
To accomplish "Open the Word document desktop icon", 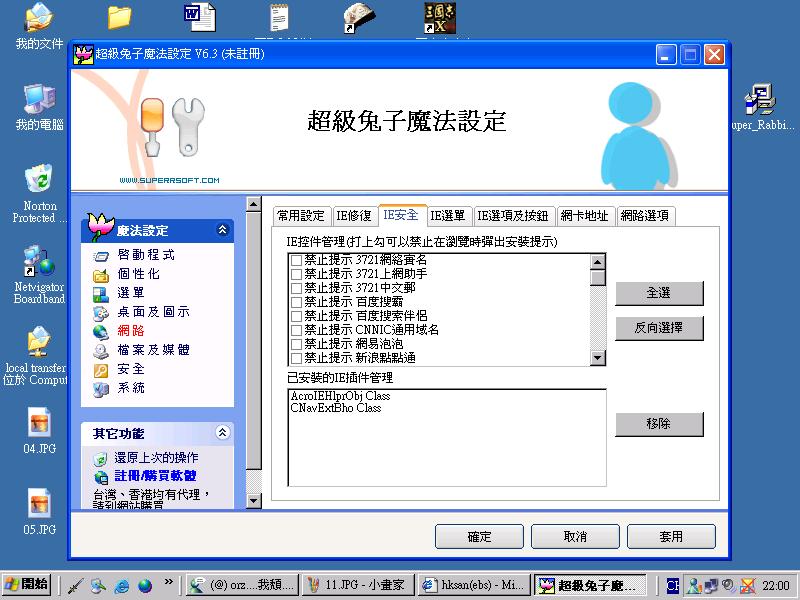I will point(199,17).
